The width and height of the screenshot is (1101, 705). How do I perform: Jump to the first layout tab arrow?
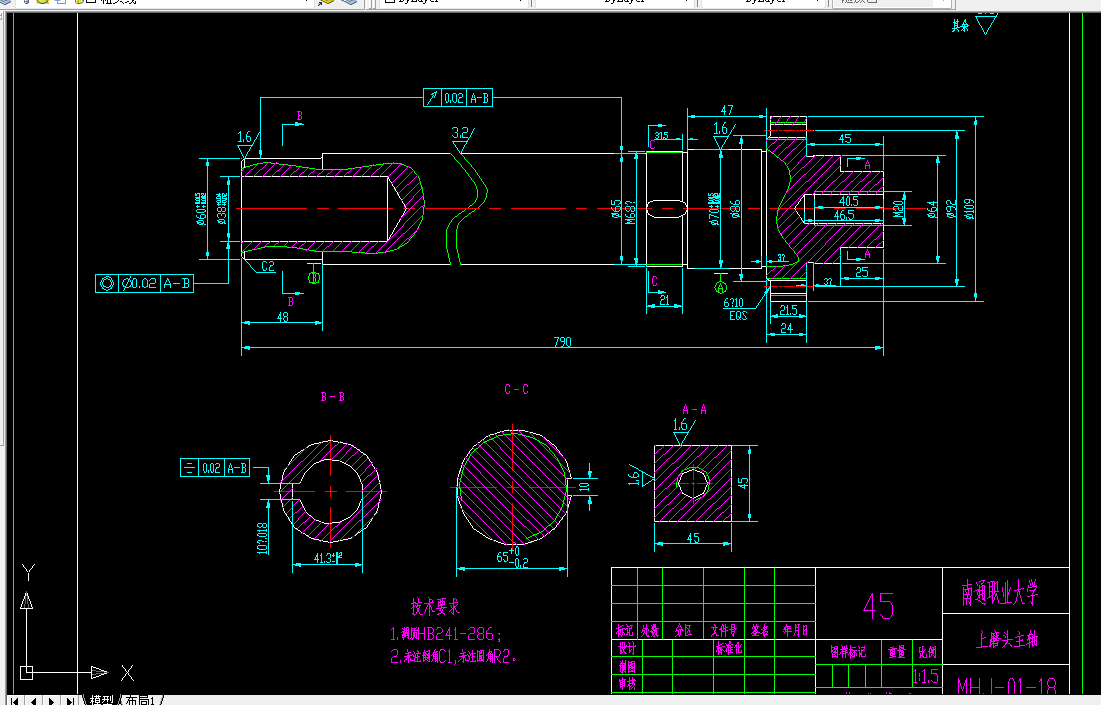click(14, 700)
